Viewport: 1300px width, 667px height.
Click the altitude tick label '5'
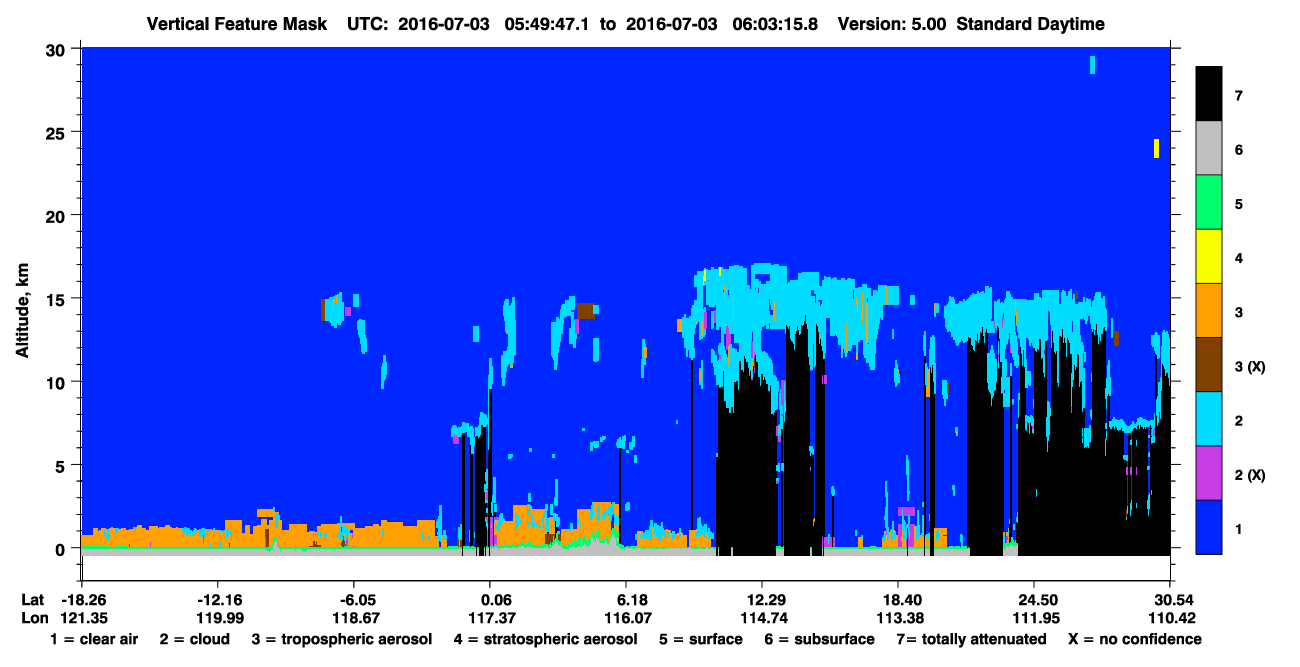(61, 465)
